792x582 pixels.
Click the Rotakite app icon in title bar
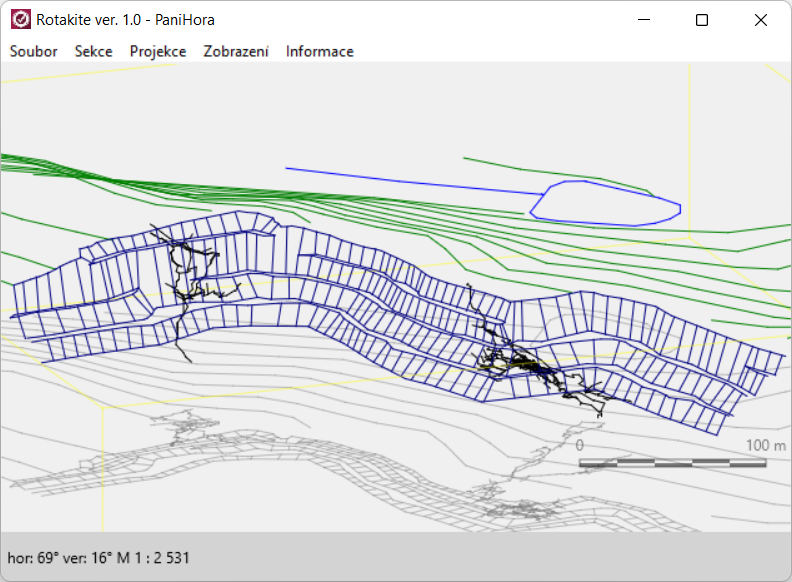click(x=21, y=20)
